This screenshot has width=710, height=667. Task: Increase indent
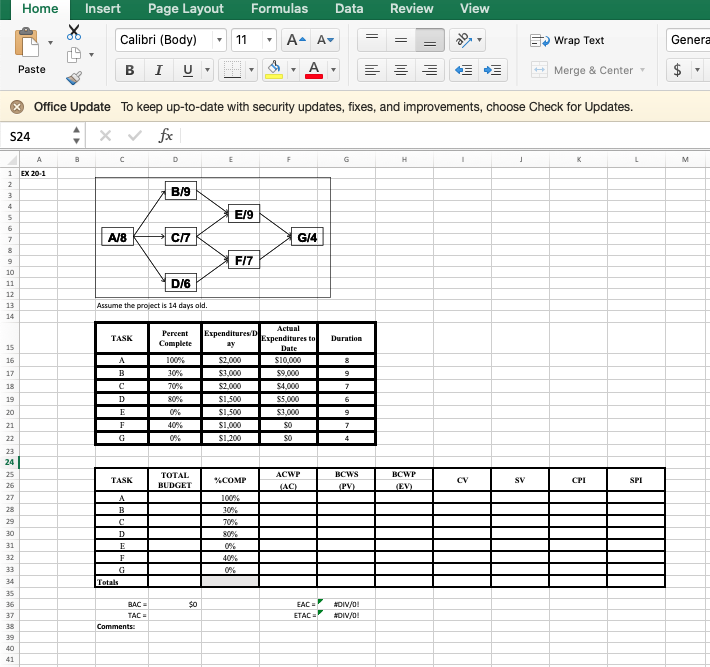tap(492, 70)
